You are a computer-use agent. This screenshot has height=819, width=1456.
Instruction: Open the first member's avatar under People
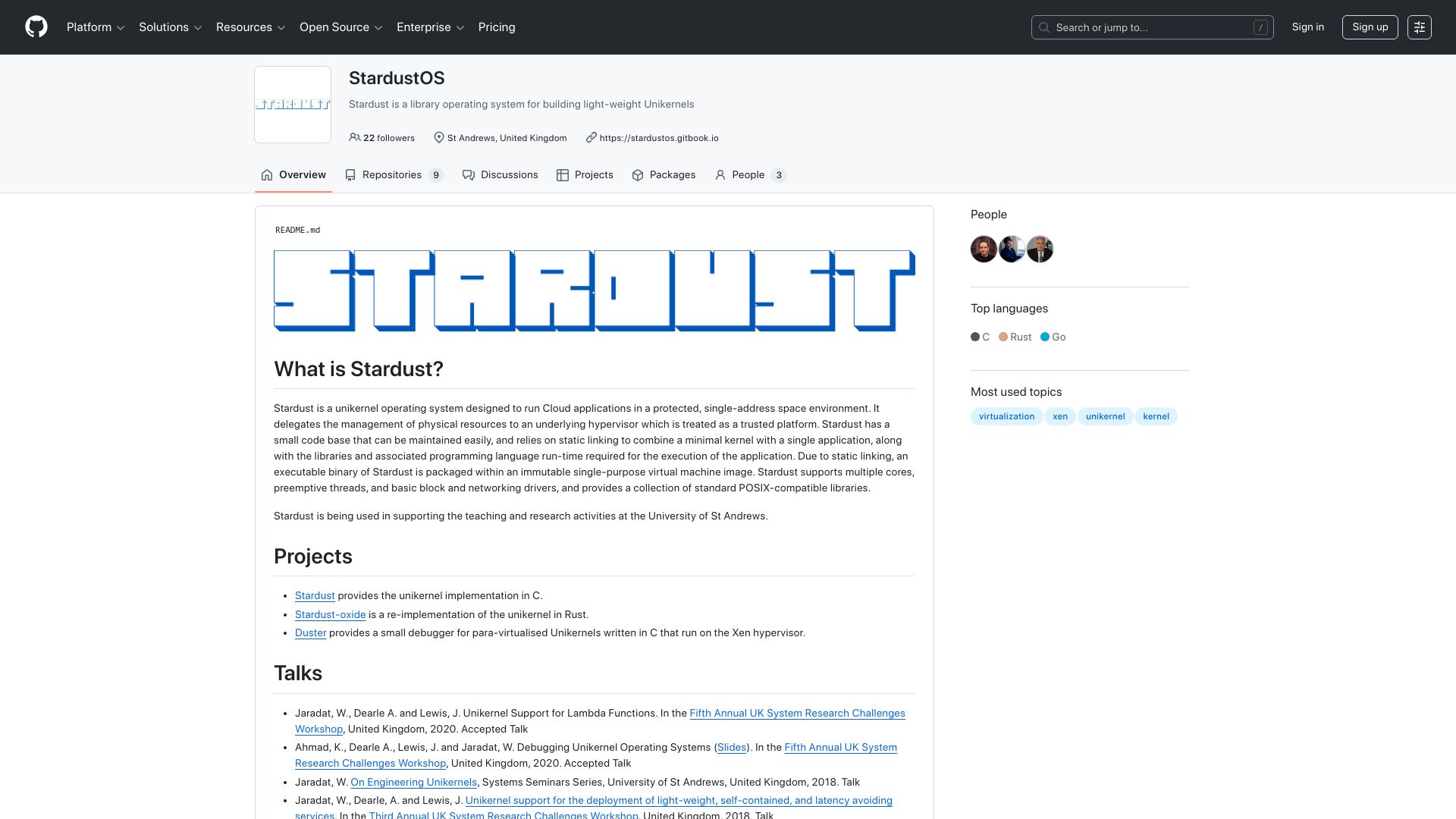click(x=984, y=249)
